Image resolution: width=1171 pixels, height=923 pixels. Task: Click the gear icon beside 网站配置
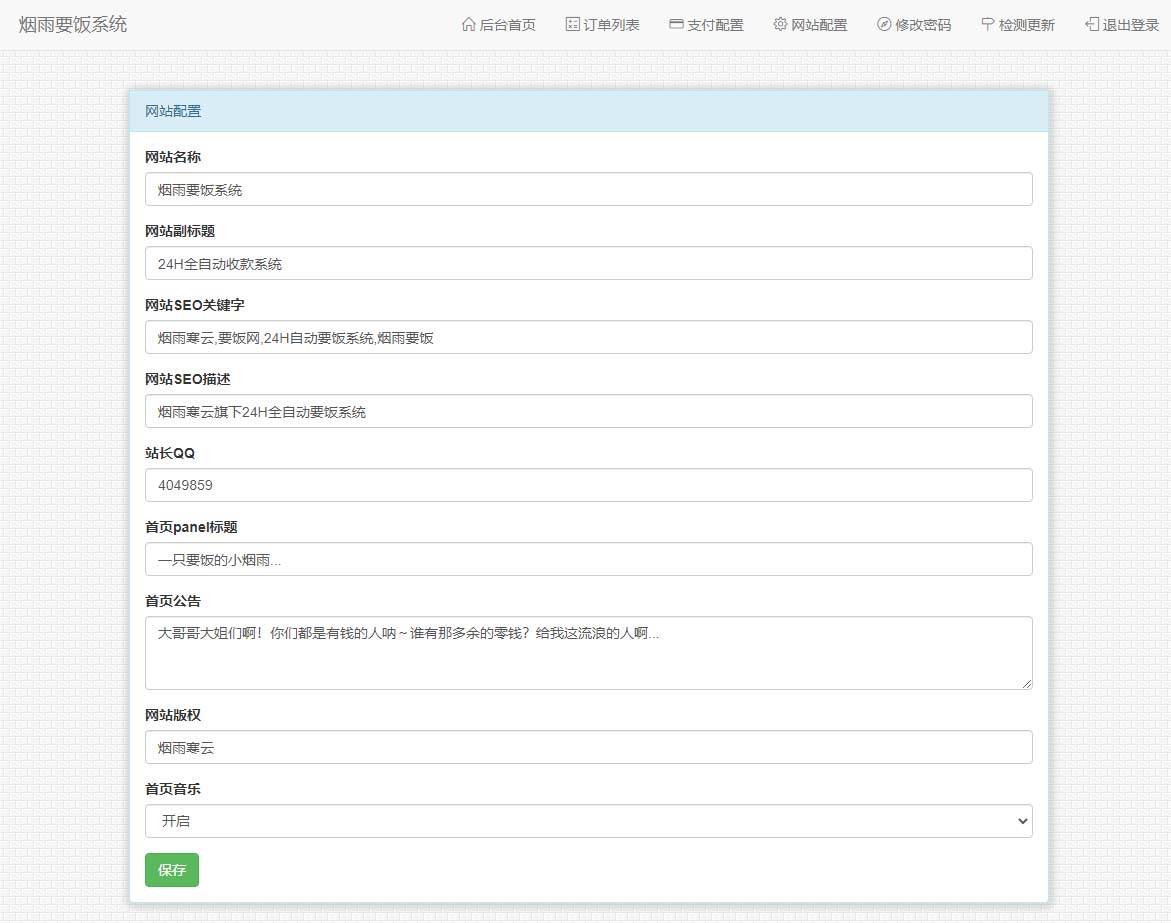780,25
